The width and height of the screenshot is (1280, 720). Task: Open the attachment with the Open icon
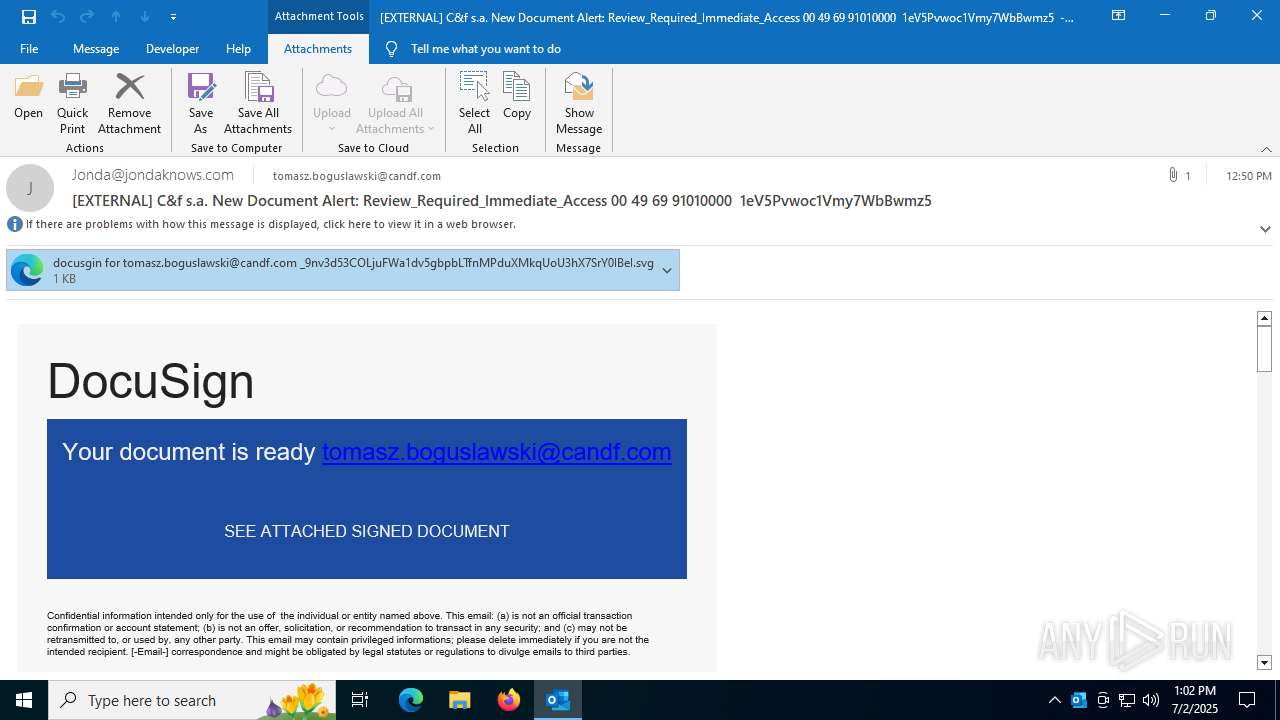[x=28, y=97]
